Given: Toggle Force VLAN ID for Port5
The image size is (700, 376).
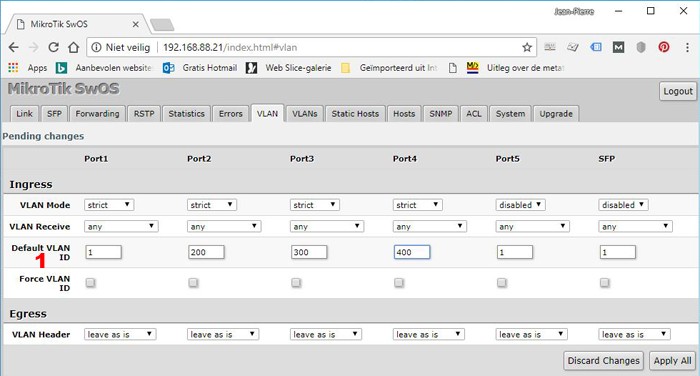Looking at the screenshot, I should (502, 283).
